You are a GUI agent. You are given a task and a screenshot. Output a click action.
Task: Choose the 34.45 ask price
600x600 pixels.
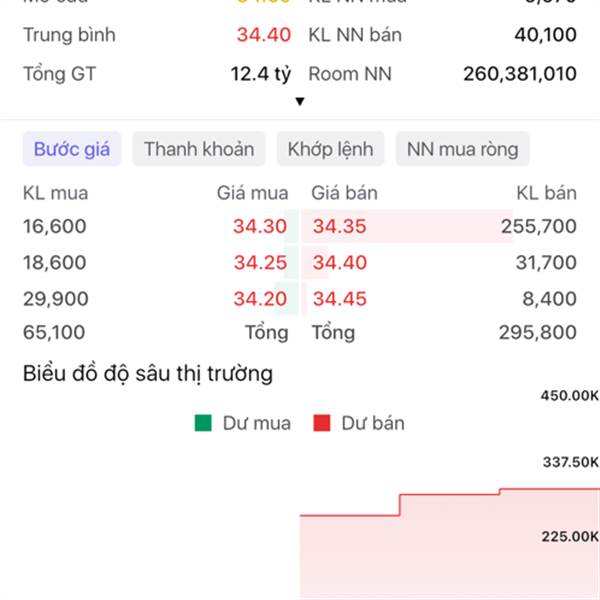tap(340, 299)
